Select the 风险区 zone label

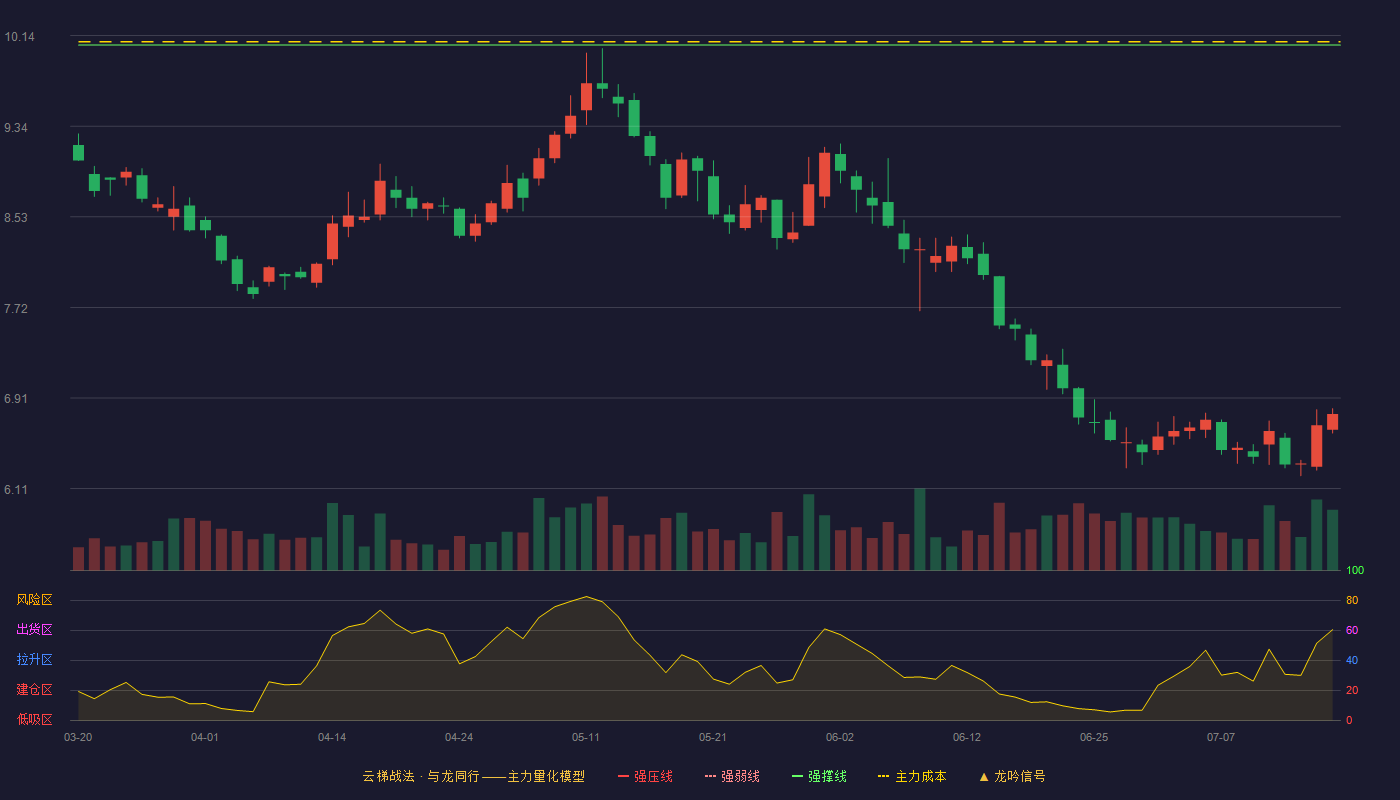point(34,600)
